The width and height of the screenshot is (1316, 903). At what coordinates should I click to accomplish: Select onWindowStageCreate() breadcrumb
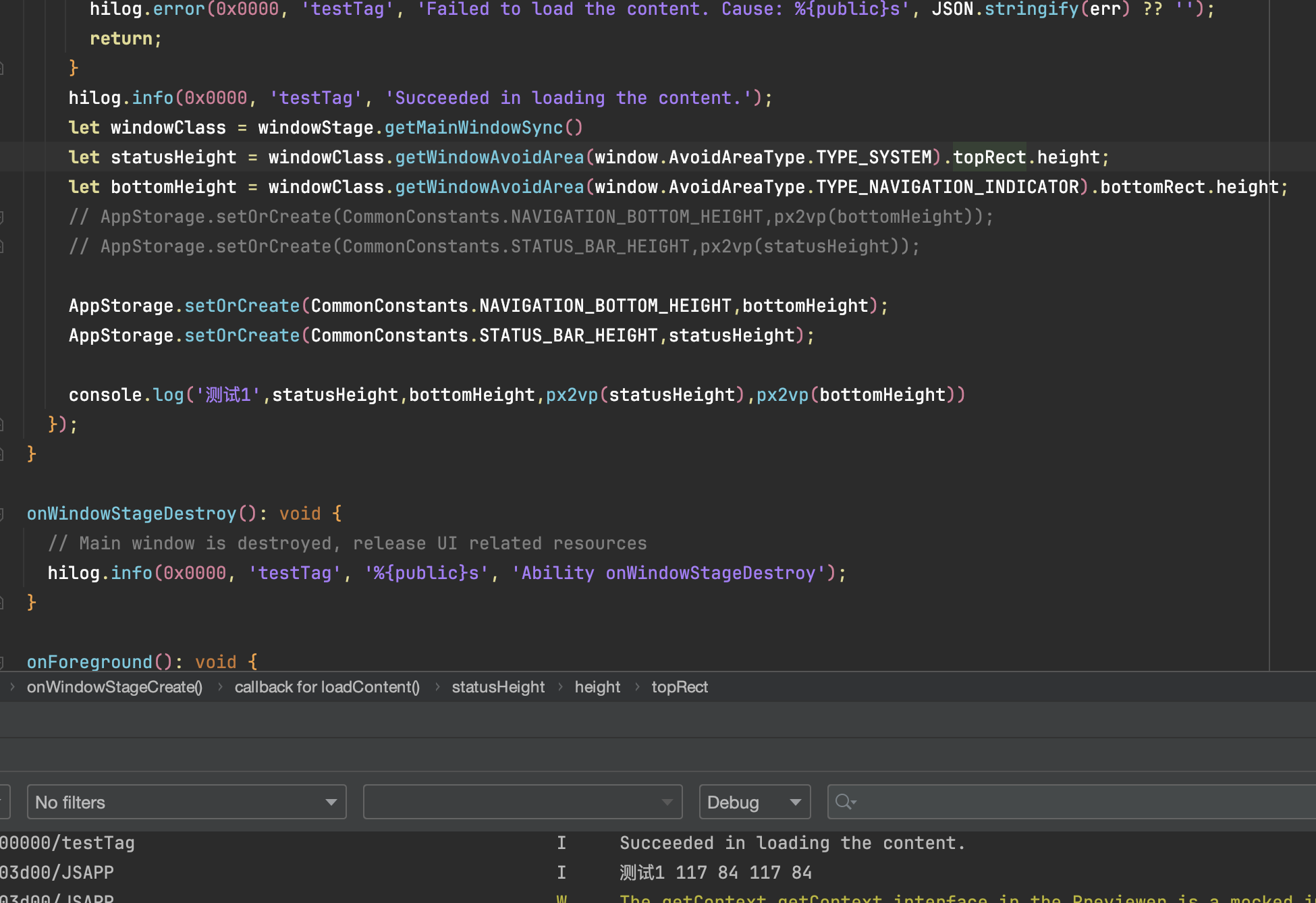(115, 687)
